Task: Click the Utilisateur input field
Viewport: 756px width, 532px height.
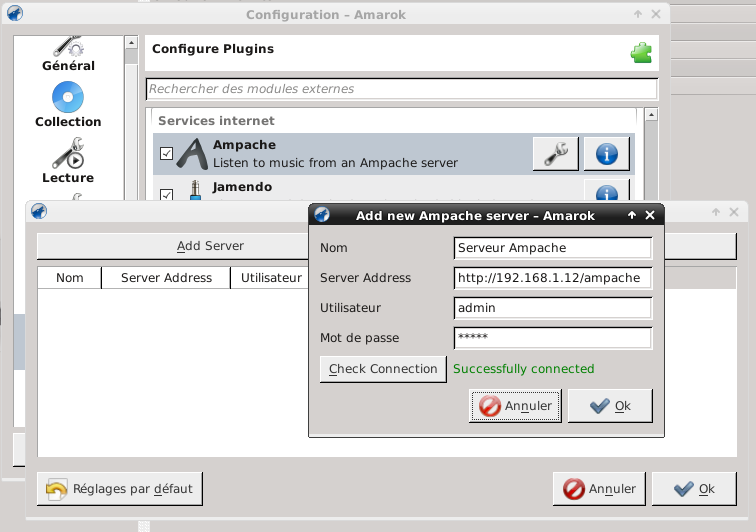Action: click(553, 308)
